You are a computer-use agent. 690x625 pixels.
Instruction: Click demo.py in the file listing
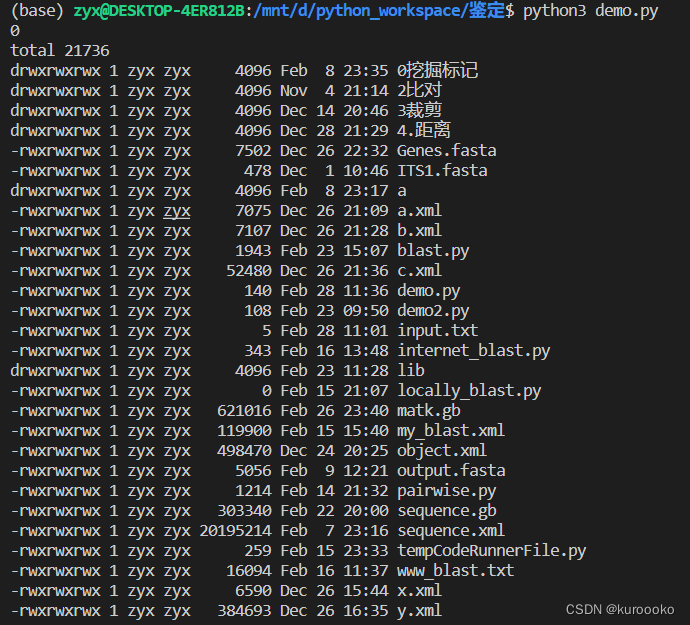click(429, 291)
